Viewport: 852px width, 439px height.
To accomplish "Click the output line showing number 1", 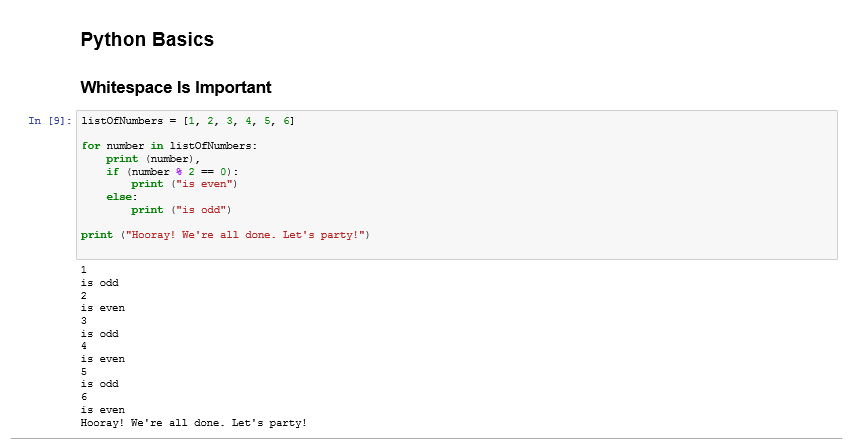I will (x=84, y=270).
